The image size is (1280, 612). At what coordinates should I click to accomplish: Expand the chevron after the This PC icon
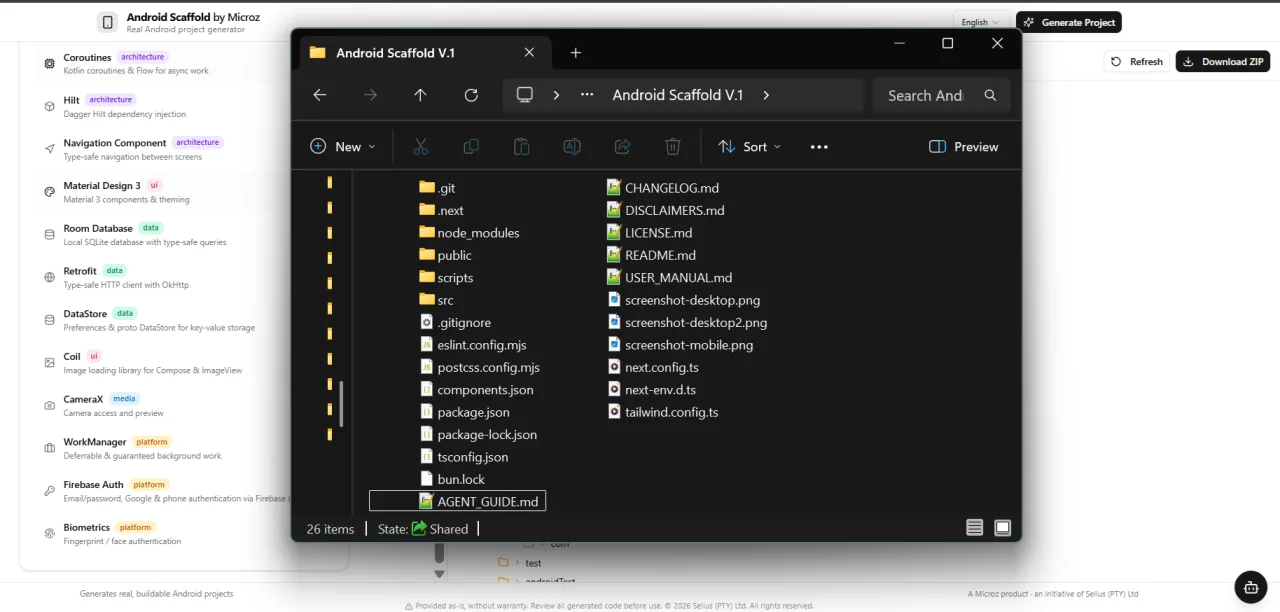coord(556,95)
